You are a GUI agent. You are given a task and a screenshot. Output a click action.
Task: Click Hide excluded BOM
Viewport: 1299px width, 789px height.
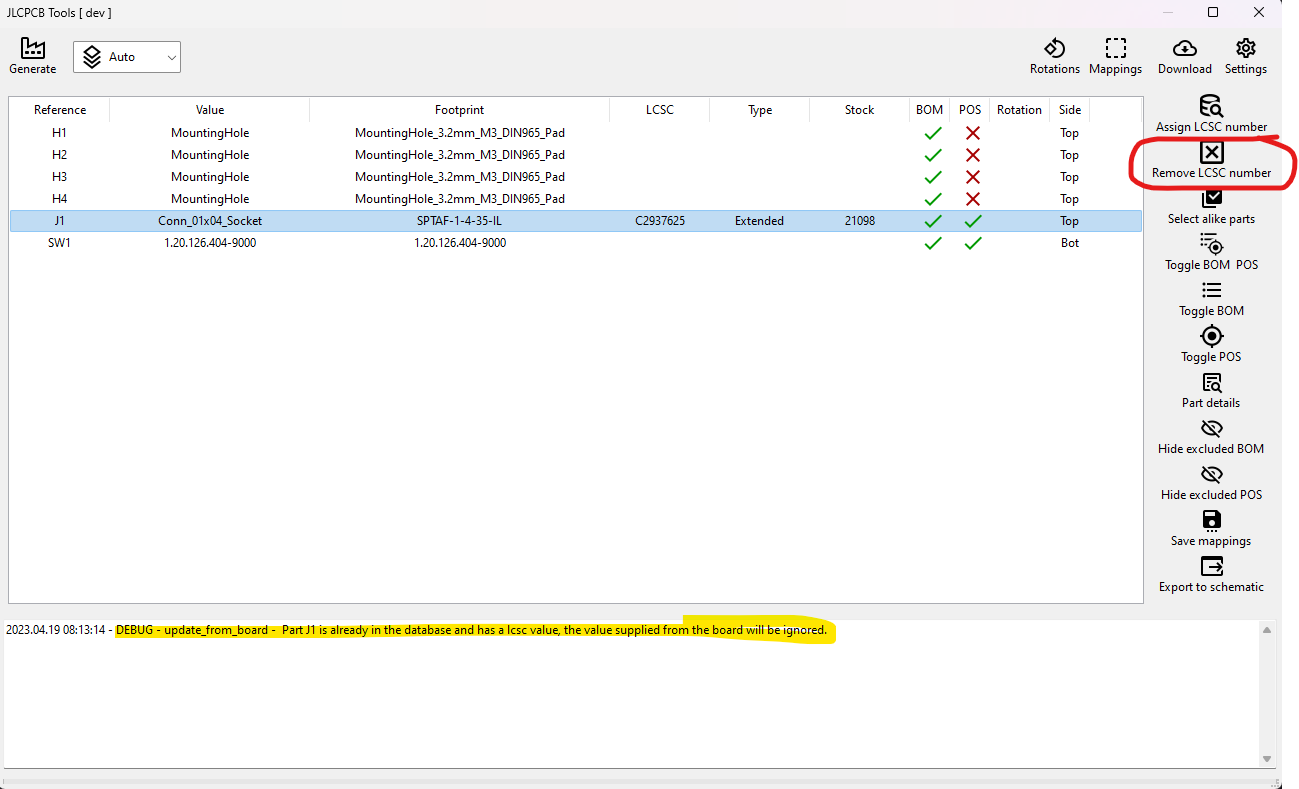[x=1210, y=436]
